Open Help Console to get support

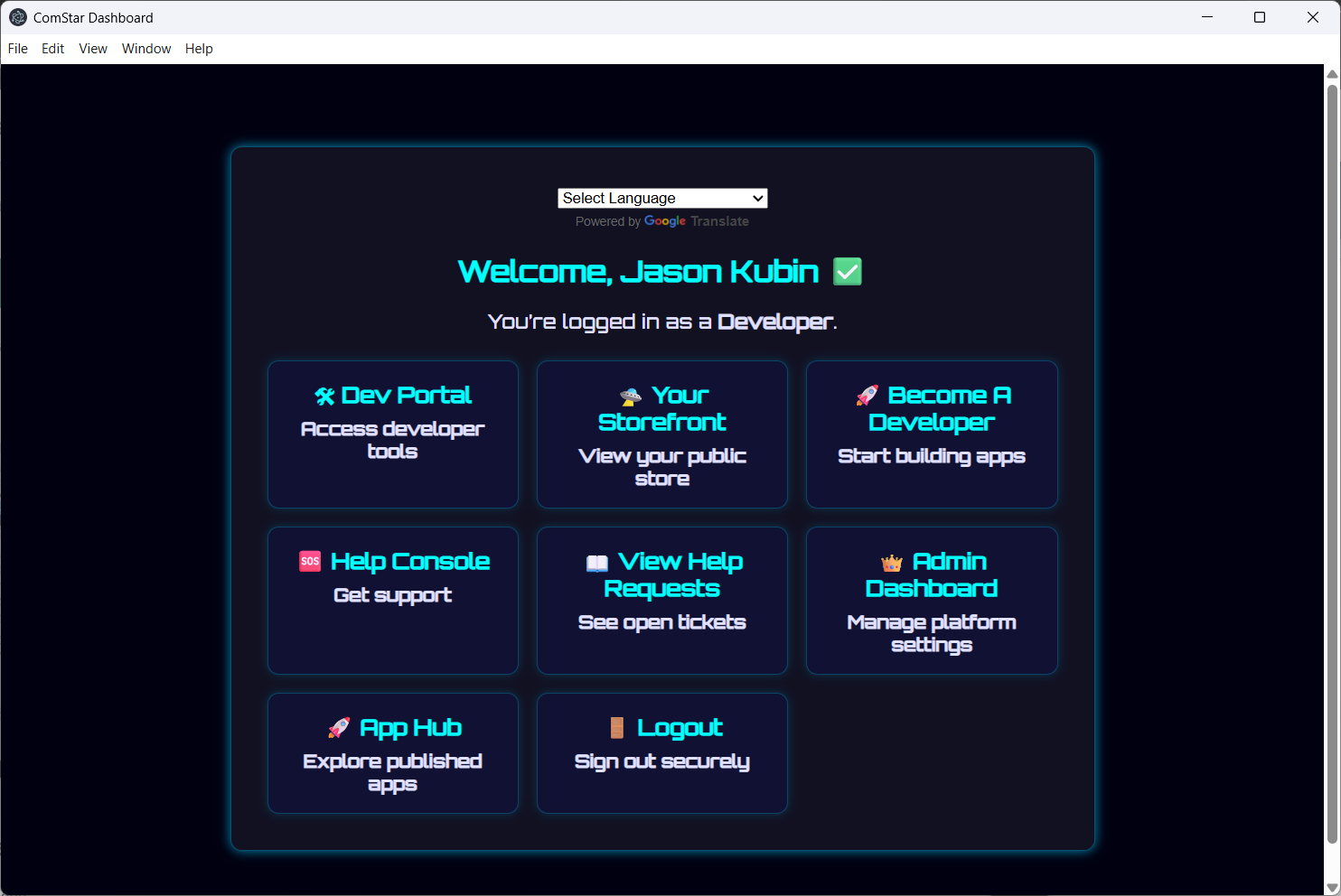tap(392, 600)
